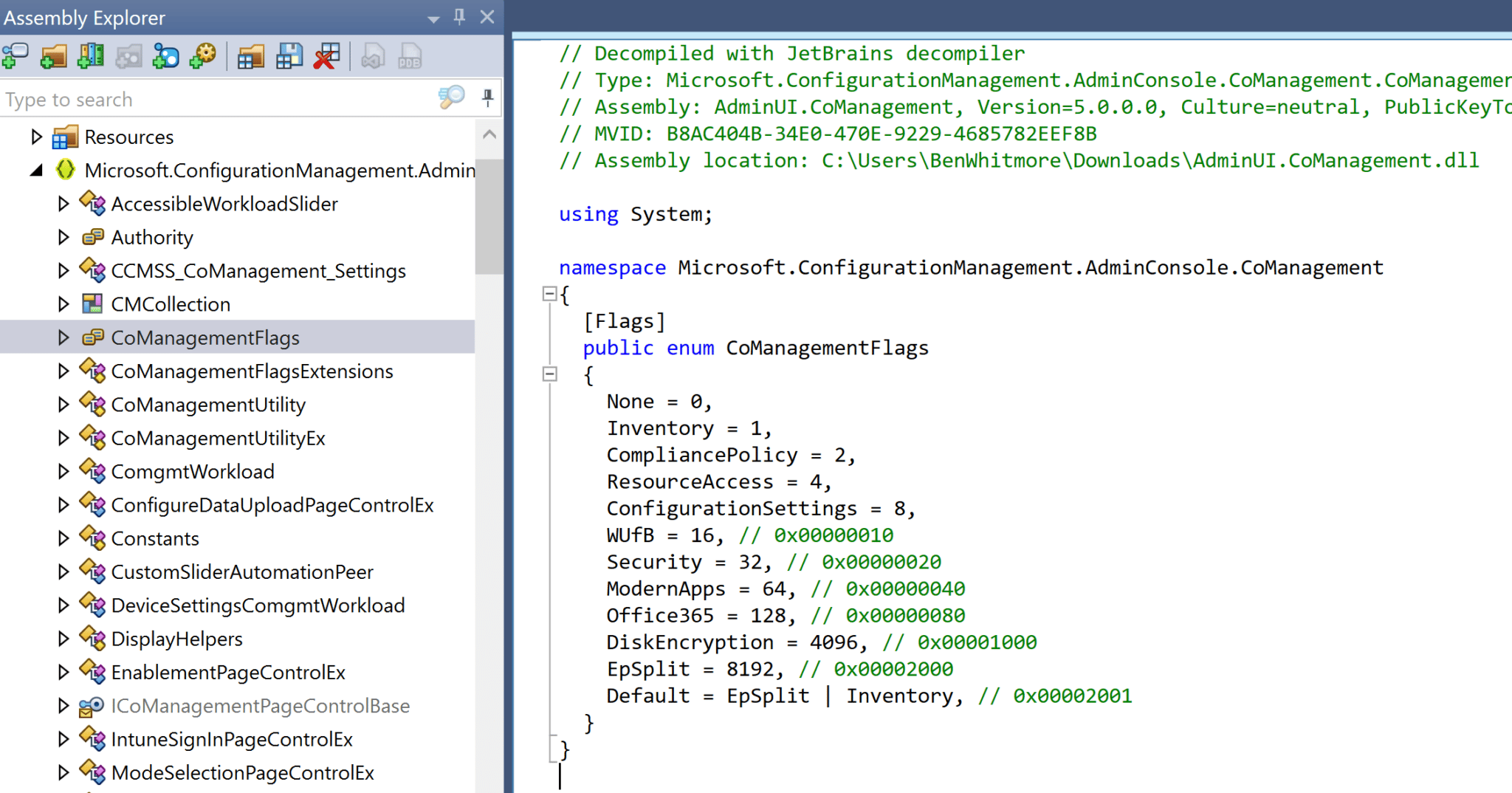Click the red X clear list icon
The height and width of the screenshot is (793, 1512).
click(x=326, y=57)
